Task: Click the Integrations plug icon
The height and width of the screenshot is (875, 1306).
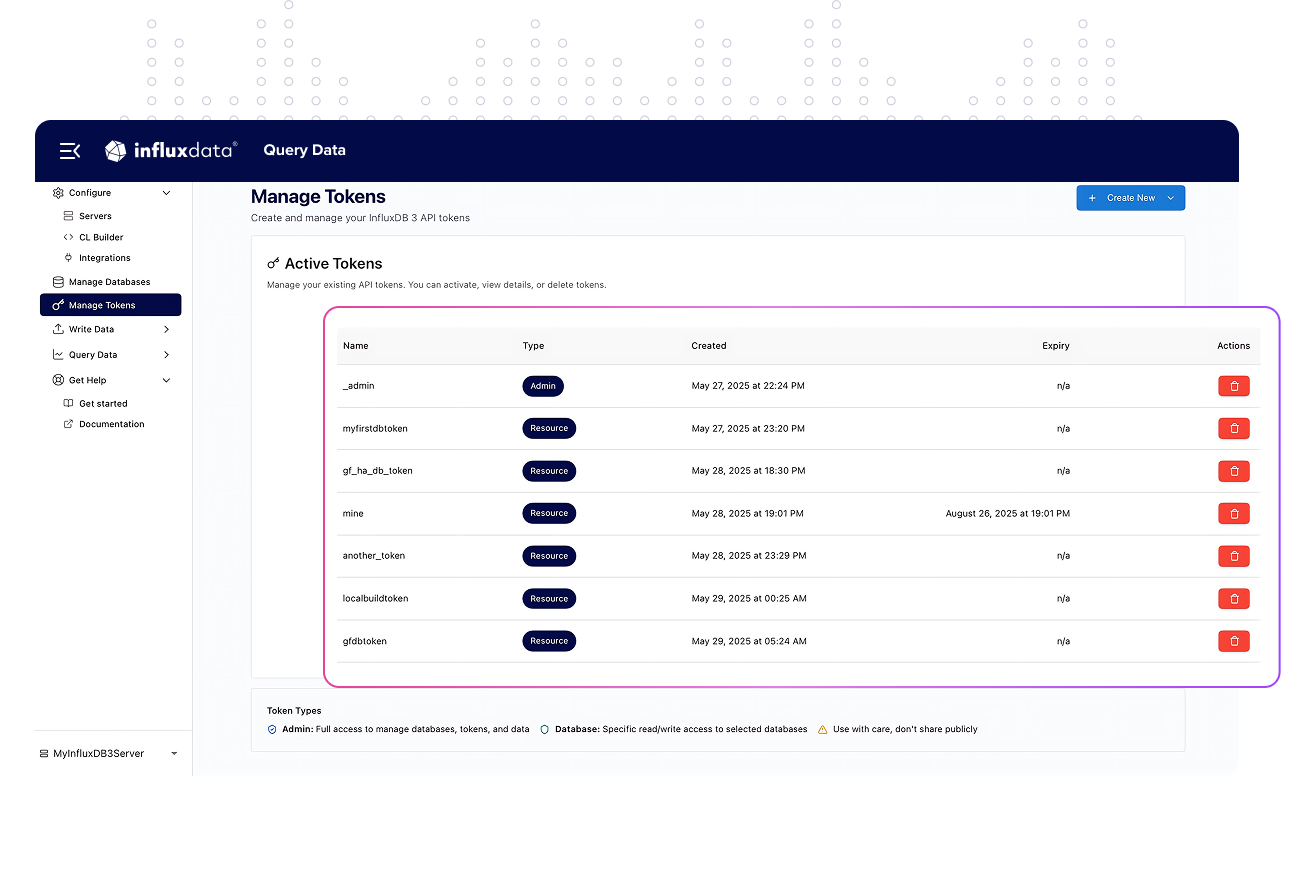Action: click(x=68, y=258)
